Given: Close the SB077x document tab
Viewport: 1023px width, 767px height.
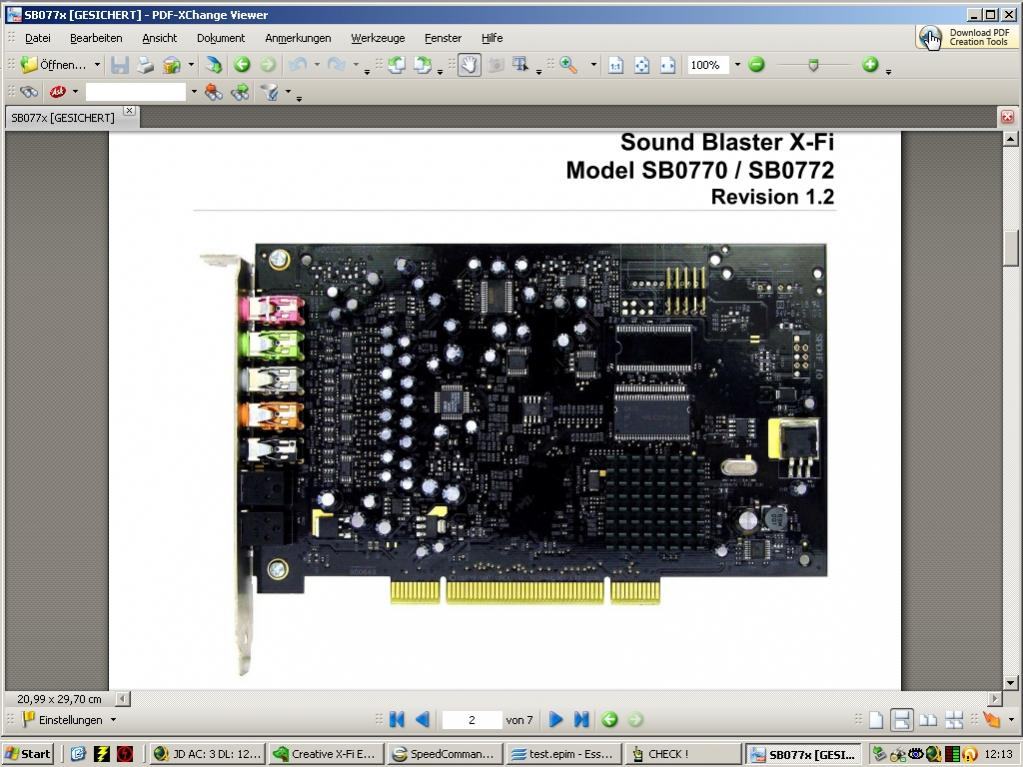Looking at the screenshot, I should click(x=129, y=110).
